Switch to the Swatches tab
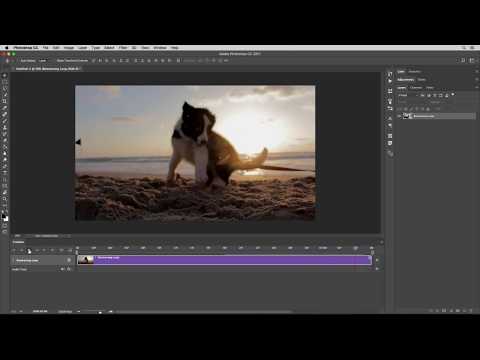Screen dimensions: 480x360 415,72
